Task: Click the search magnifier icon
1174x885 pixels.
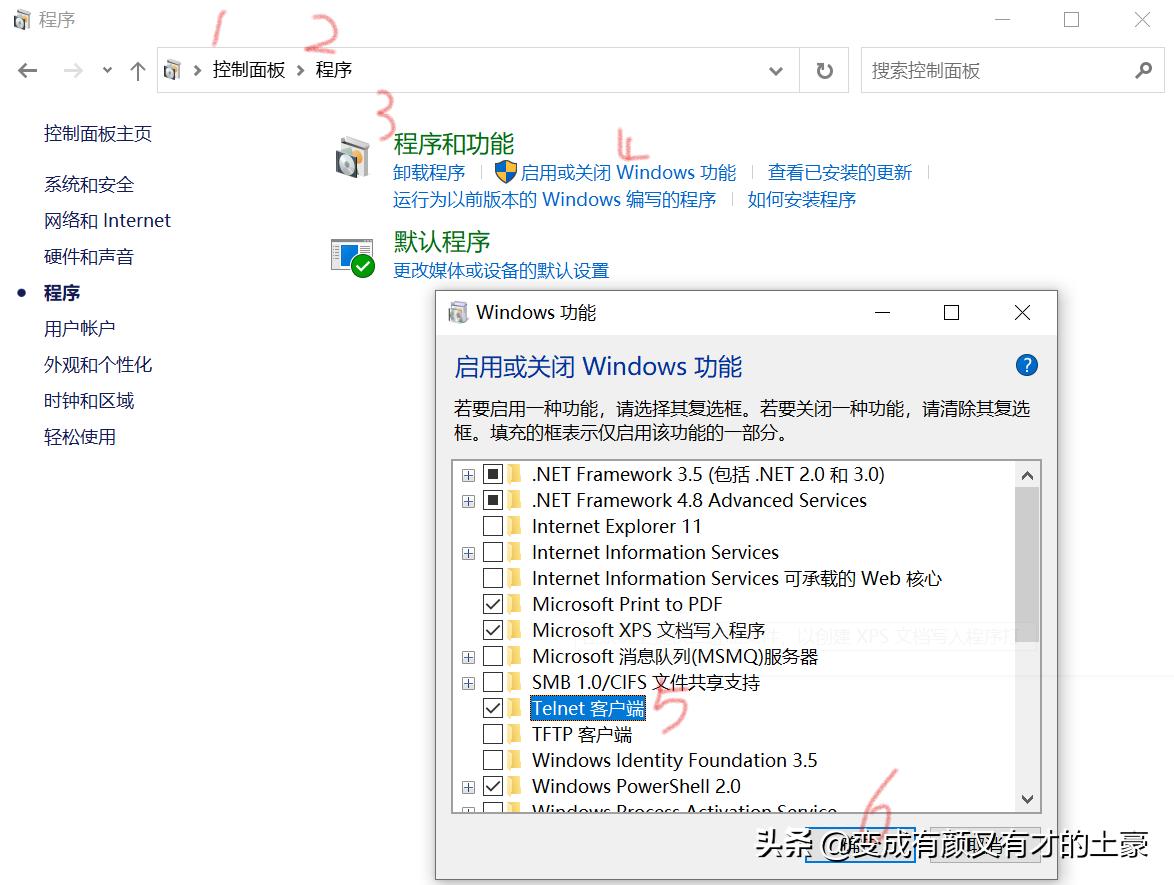Action: 1141,70
